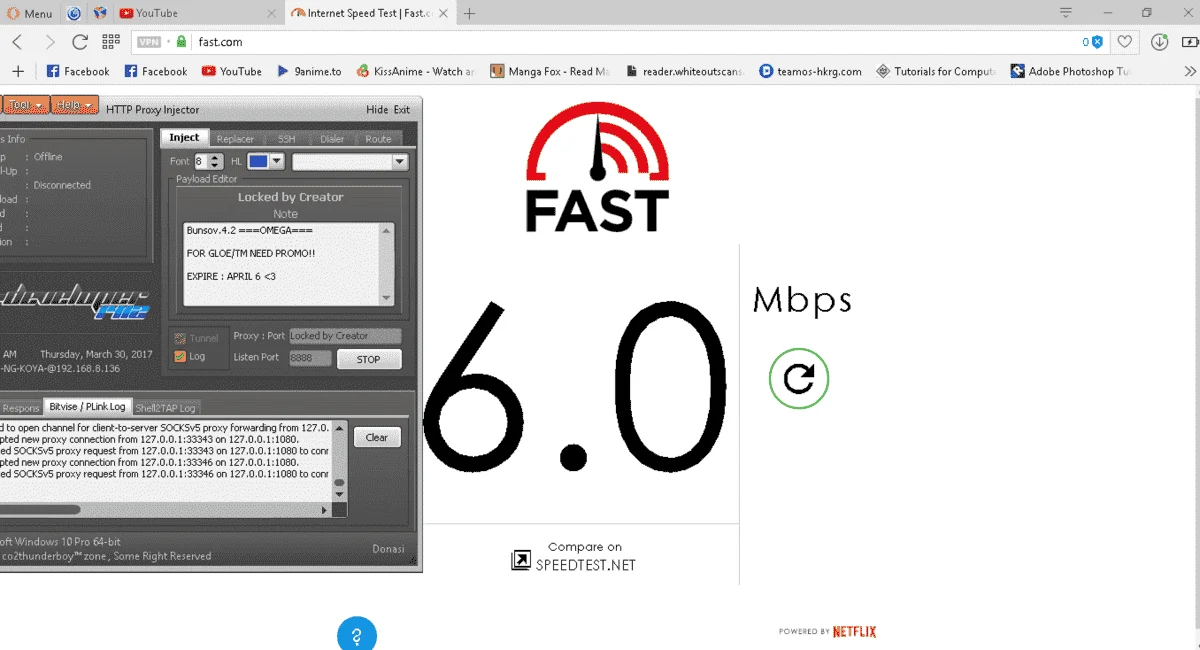Switch to the YouTube tab
Viewport: 1200px width, 650px height.
[x=198, y=13]
